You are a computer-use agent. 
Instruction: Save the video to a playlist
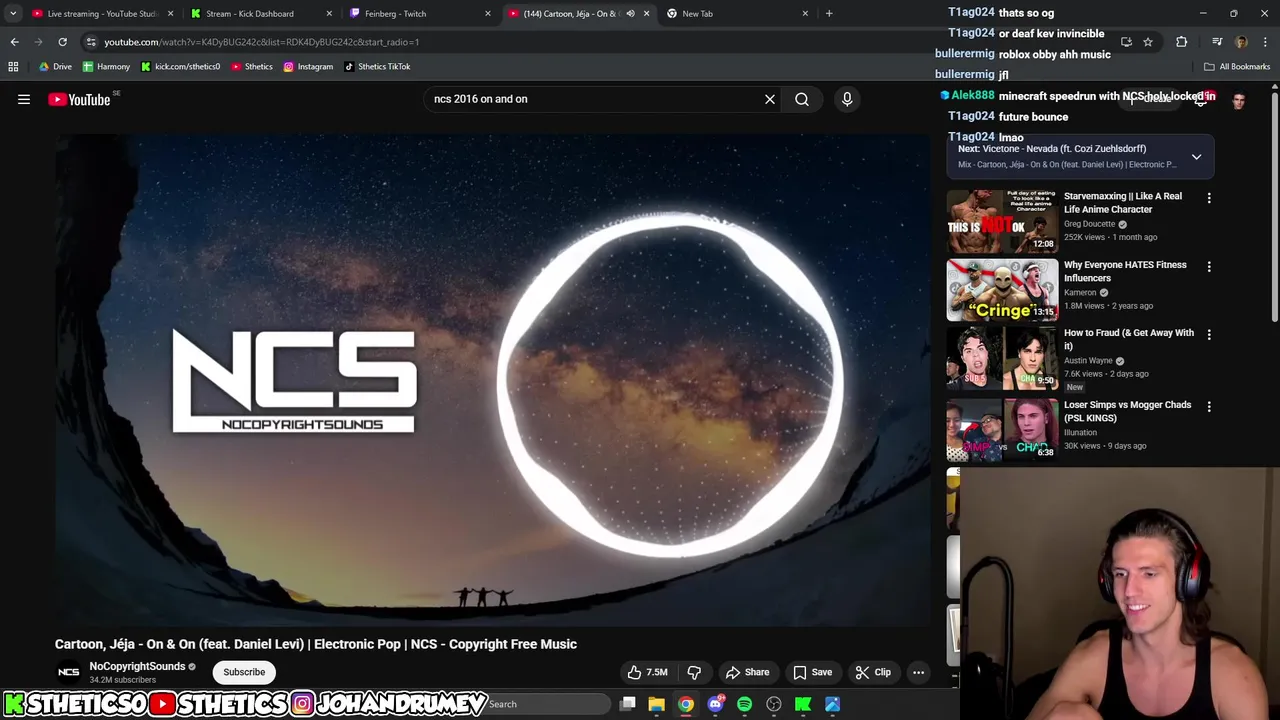pos(812,672)
